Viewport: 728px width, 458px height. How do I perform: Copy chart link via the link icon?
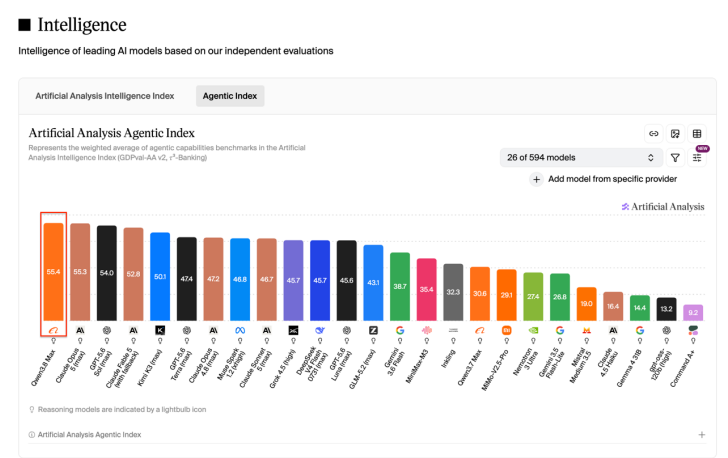tap(654, 134)
